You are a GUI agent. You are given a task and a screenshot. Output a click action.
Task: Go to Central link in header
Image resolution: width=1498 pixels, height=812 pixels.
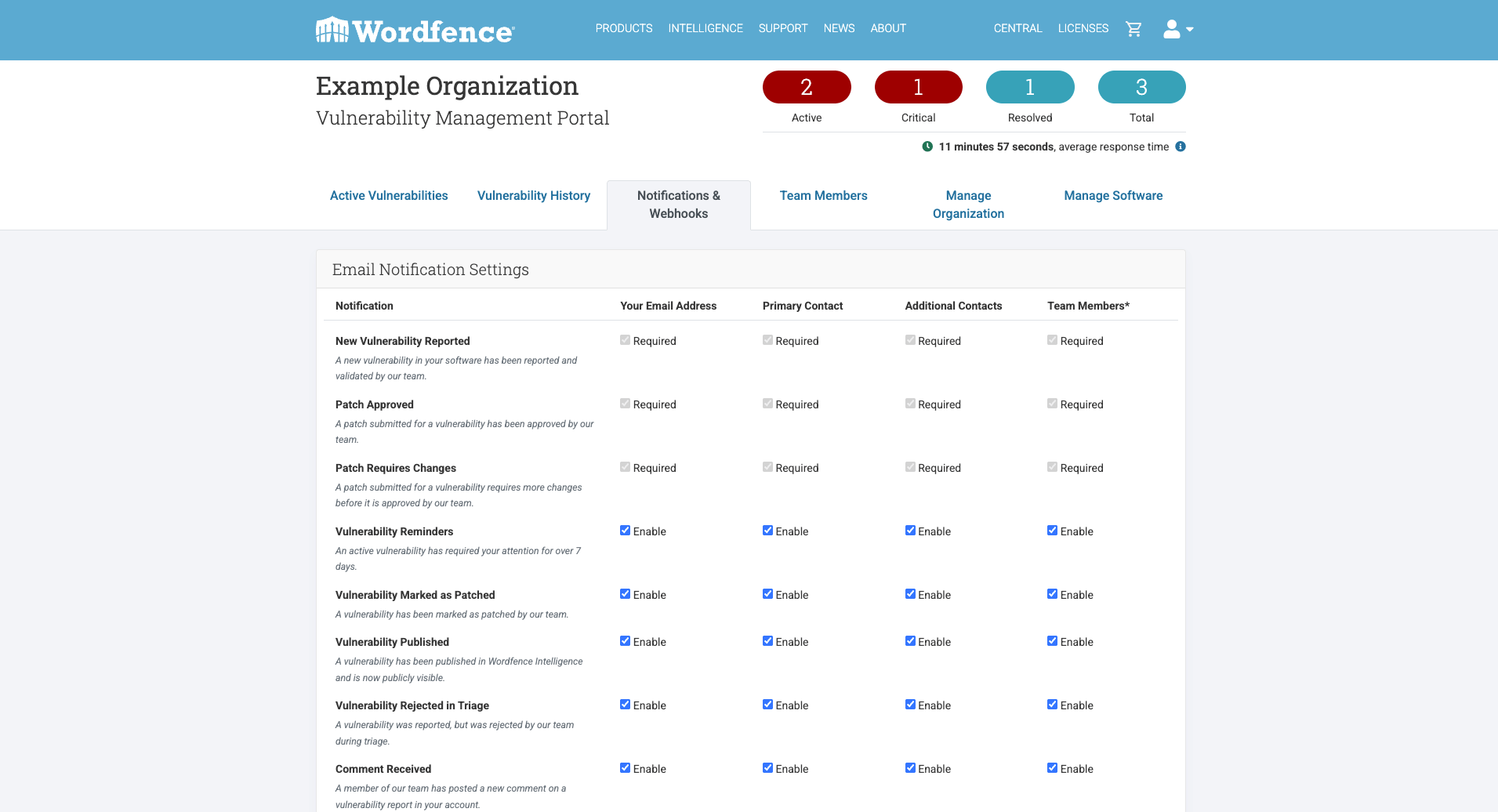click(1017, 28)
